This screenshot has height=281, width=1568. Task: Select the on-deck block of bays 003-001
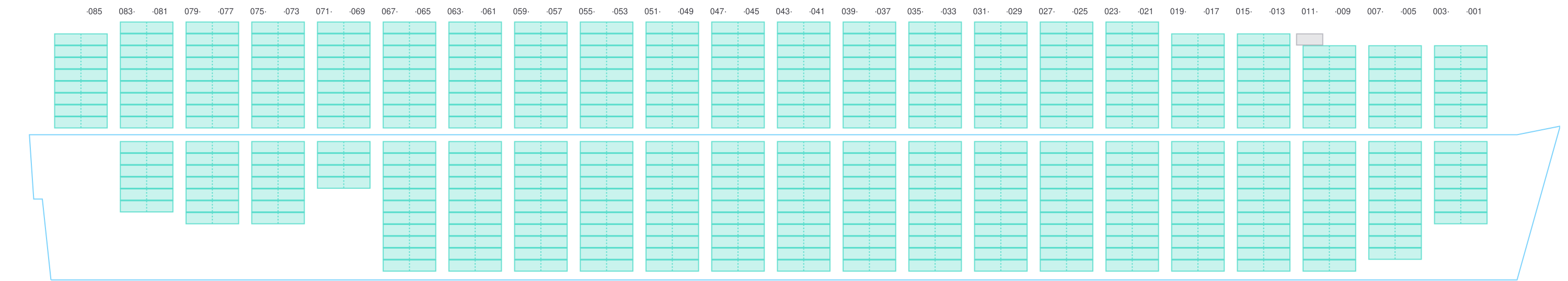tap(1460, 86)
